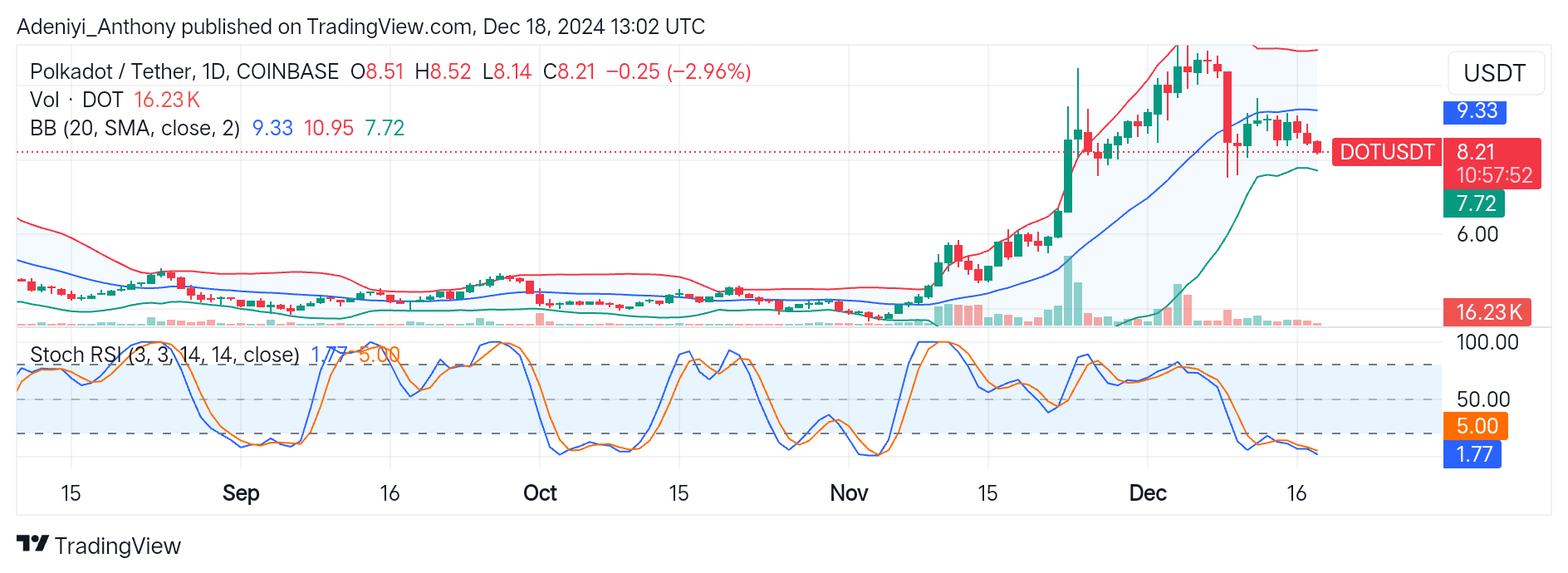
Task: Click the Stoch RSI (3, 3, 14, 14, close) legend
Action: (164, 355)
